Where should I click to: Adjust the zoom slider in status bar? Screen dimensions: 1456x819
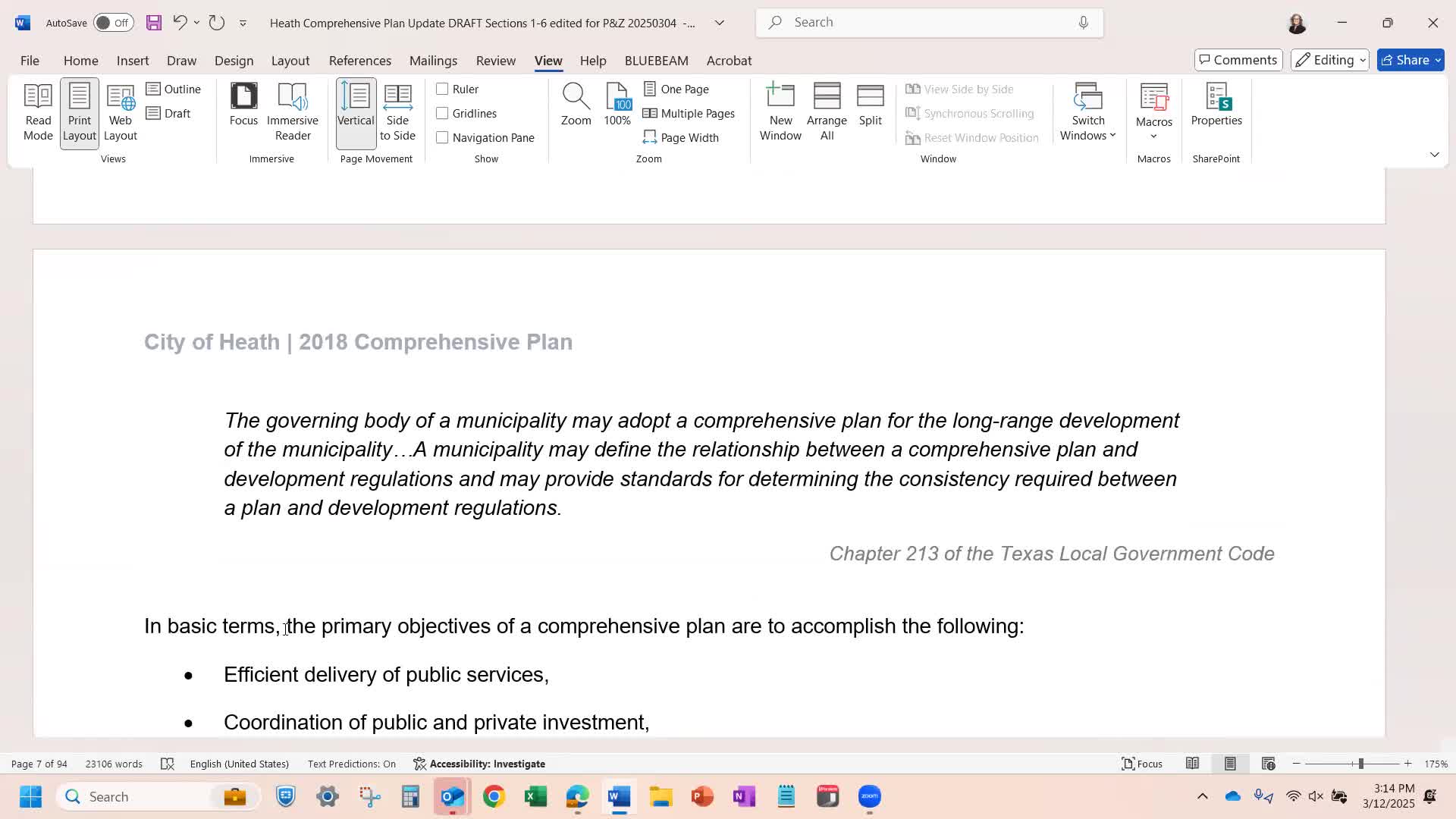point(1360,764)
